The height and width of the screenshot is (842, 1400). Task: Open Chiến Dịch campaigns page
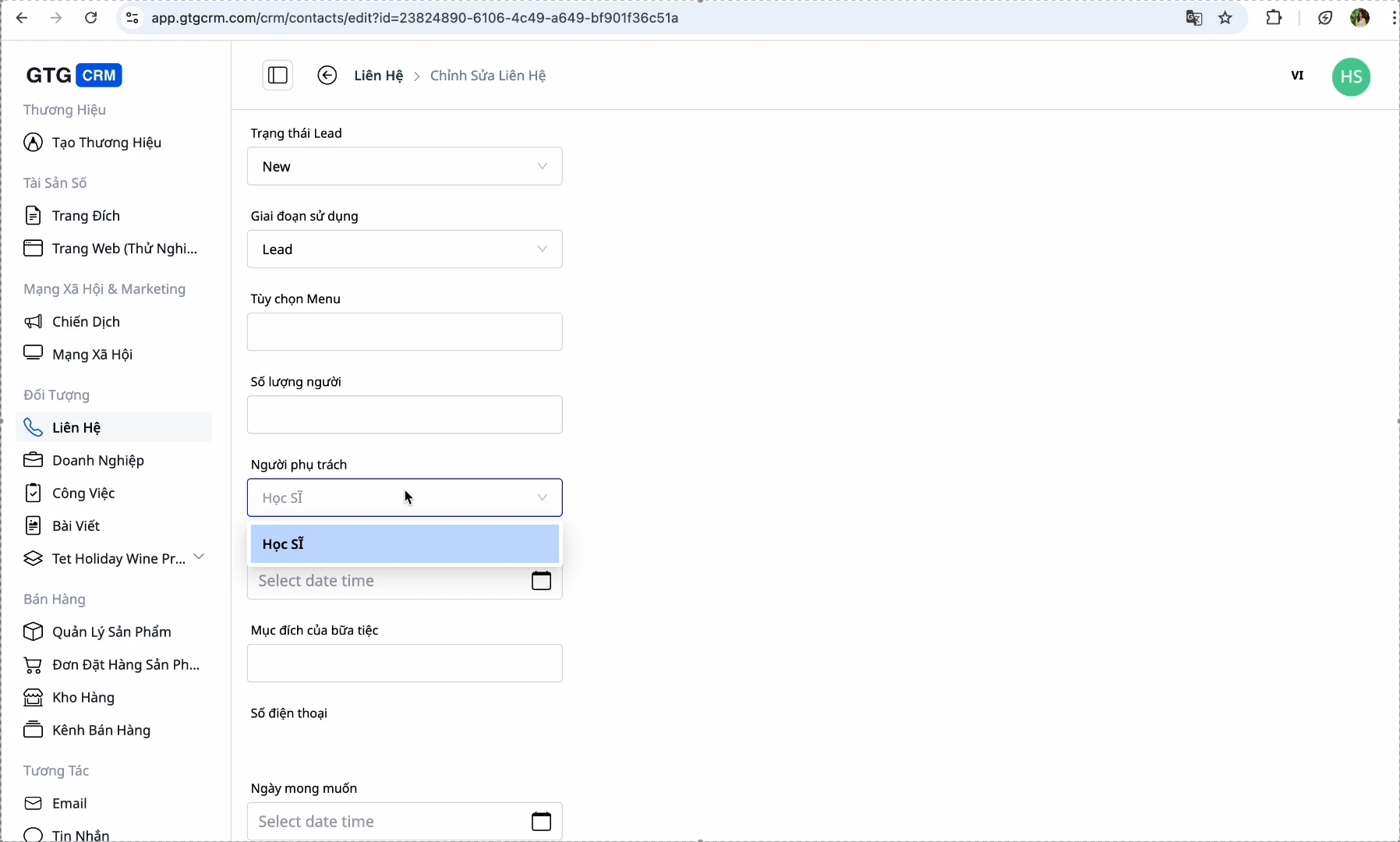click(86, 322)
